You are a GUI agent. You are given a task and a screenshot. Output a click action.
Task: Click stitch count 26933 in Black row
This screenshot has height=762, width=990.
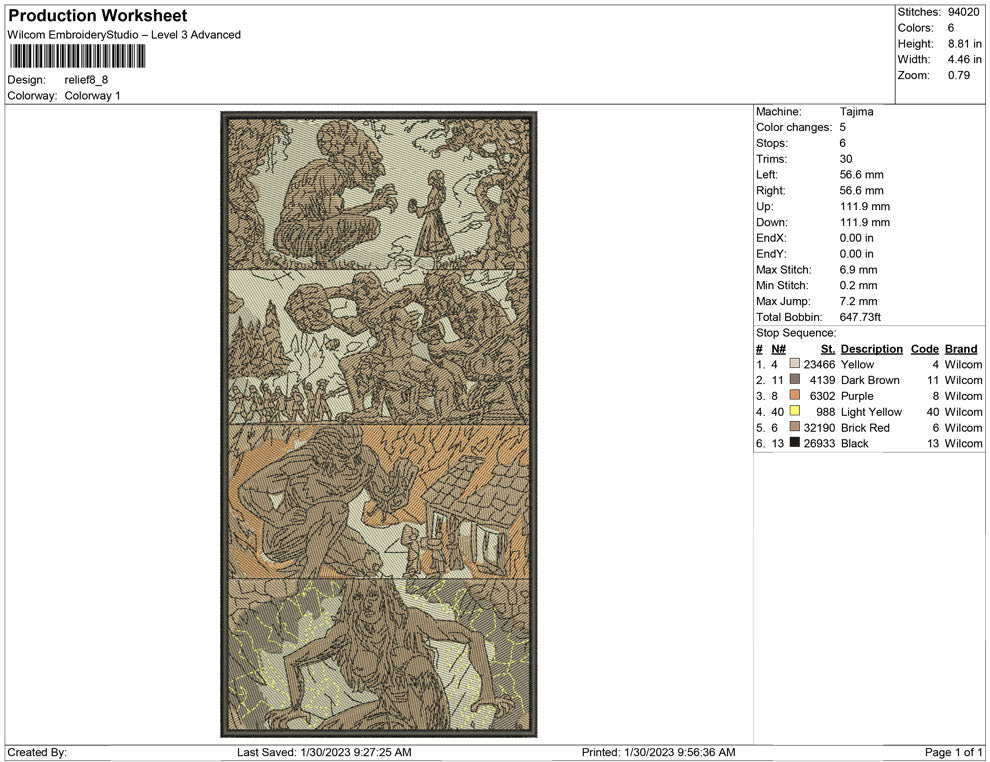click(x=819, y=443)
